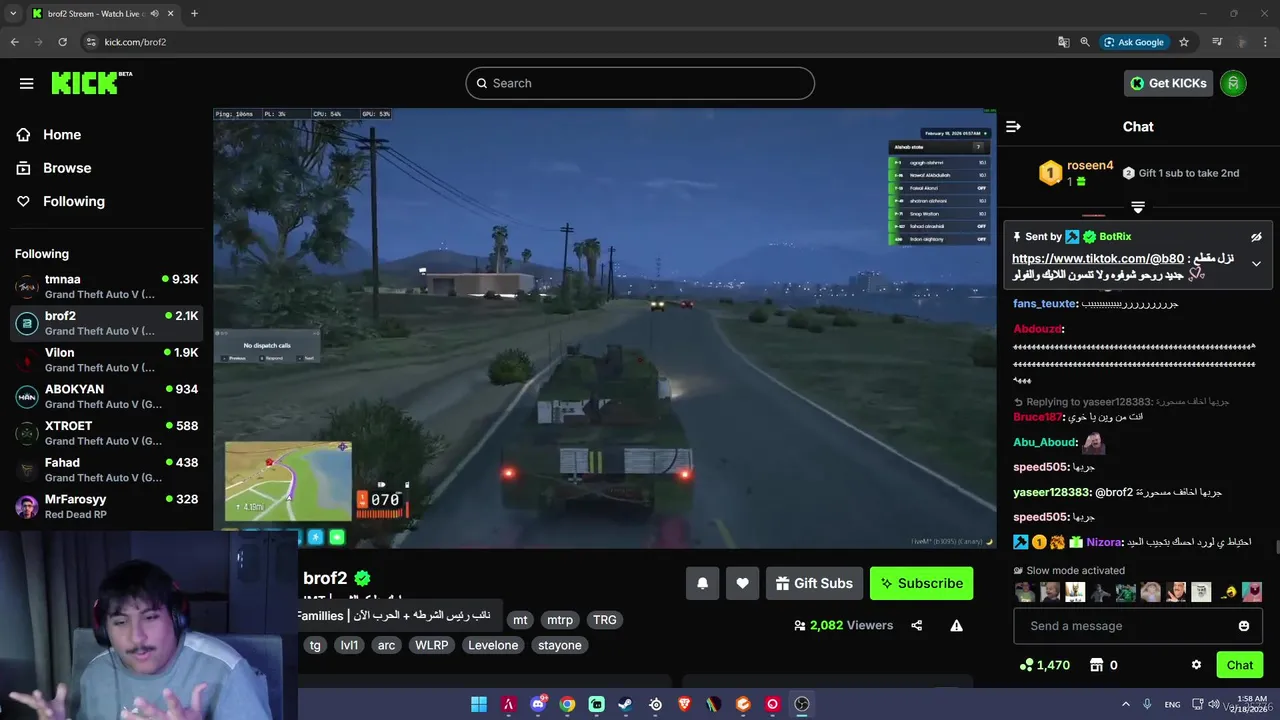The height and width of the screenshot is (720, 1280).
Task: Click Get KICKs button
Action: (x=1168, y=83)
